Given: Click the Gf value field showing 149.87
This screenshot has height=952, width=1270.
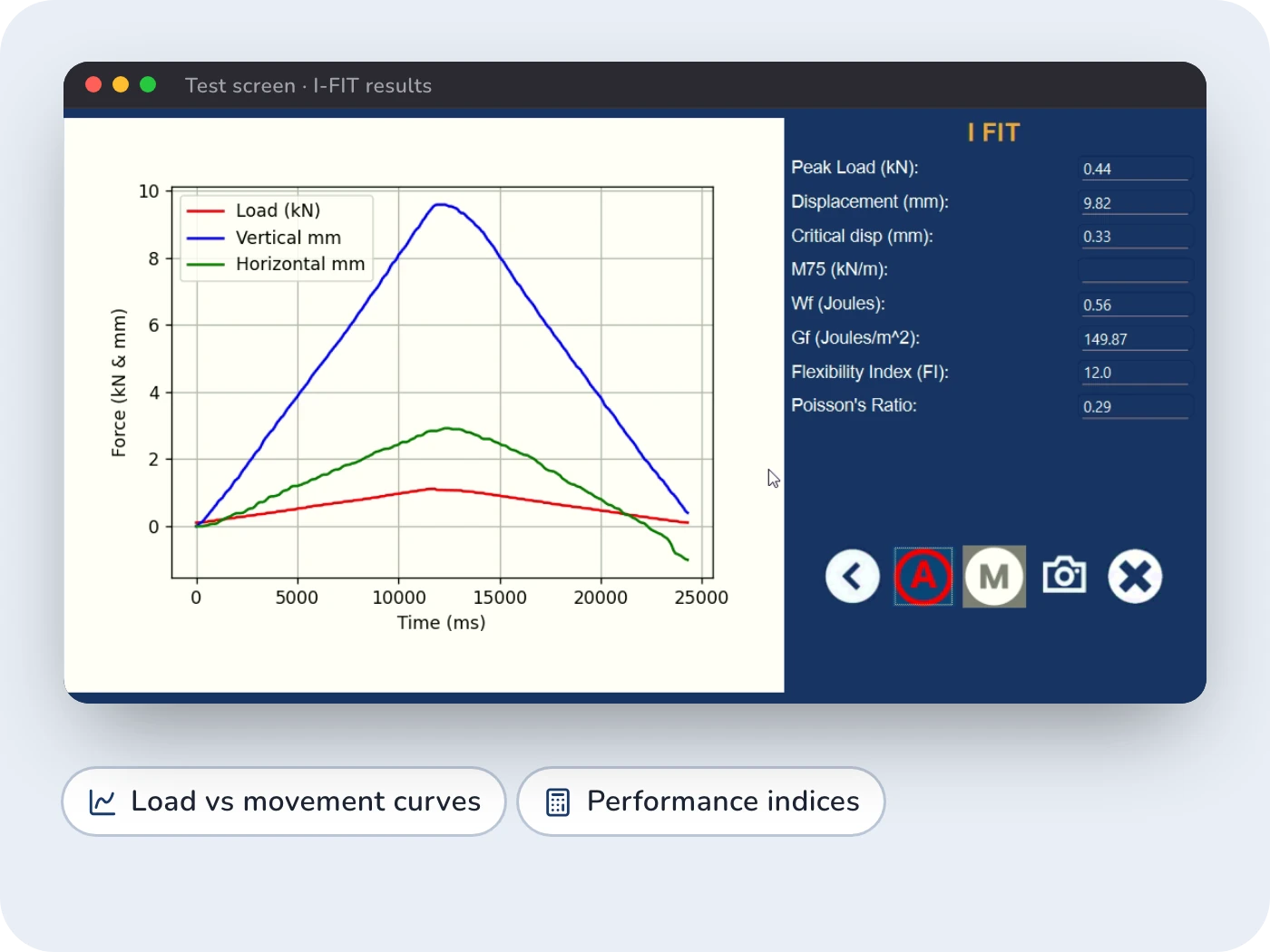Looking at the screenshot, I should (x=1135, y=339).
